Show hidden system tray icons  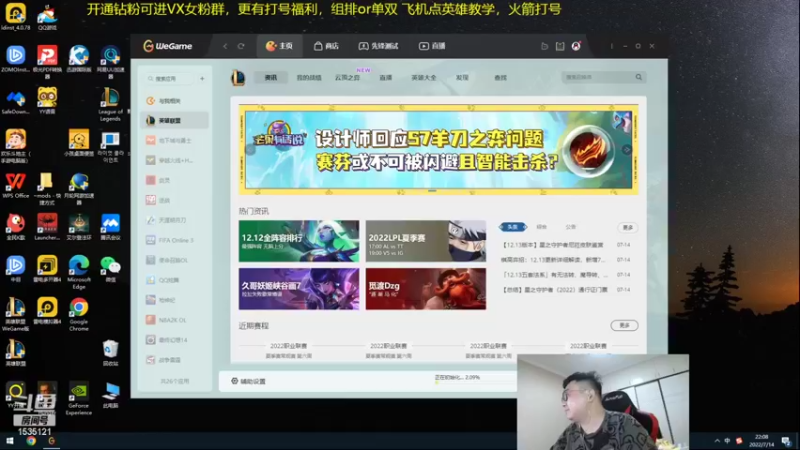(717, 441)
